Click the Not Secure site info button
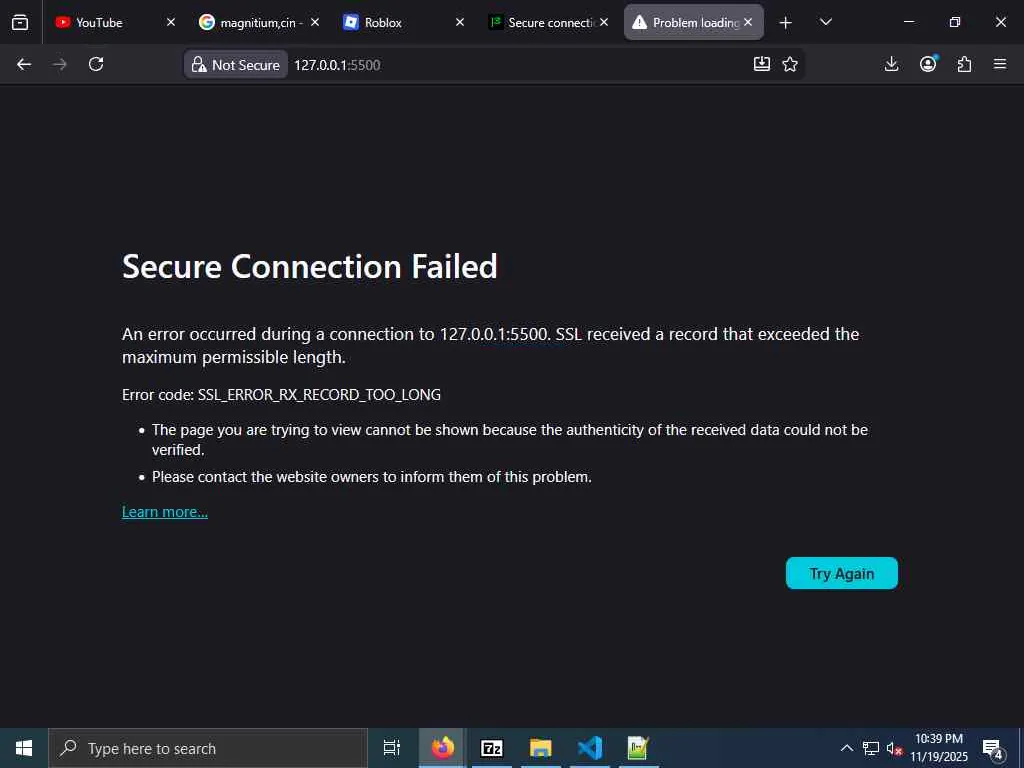Viewport: 1024px width, 768px height. 236,64
